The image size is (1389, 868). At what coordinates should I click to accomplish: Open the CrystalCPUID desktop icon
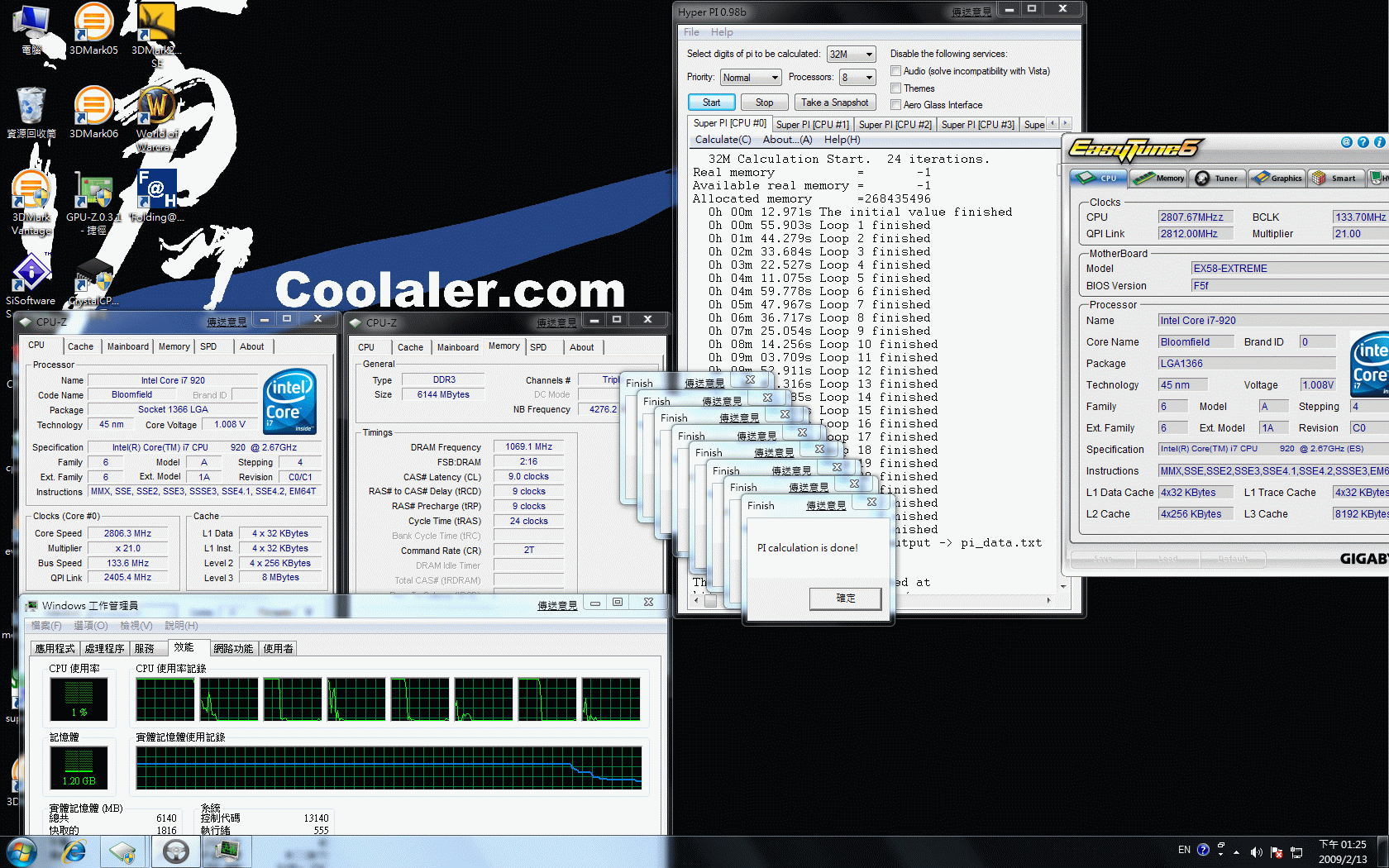93,281
